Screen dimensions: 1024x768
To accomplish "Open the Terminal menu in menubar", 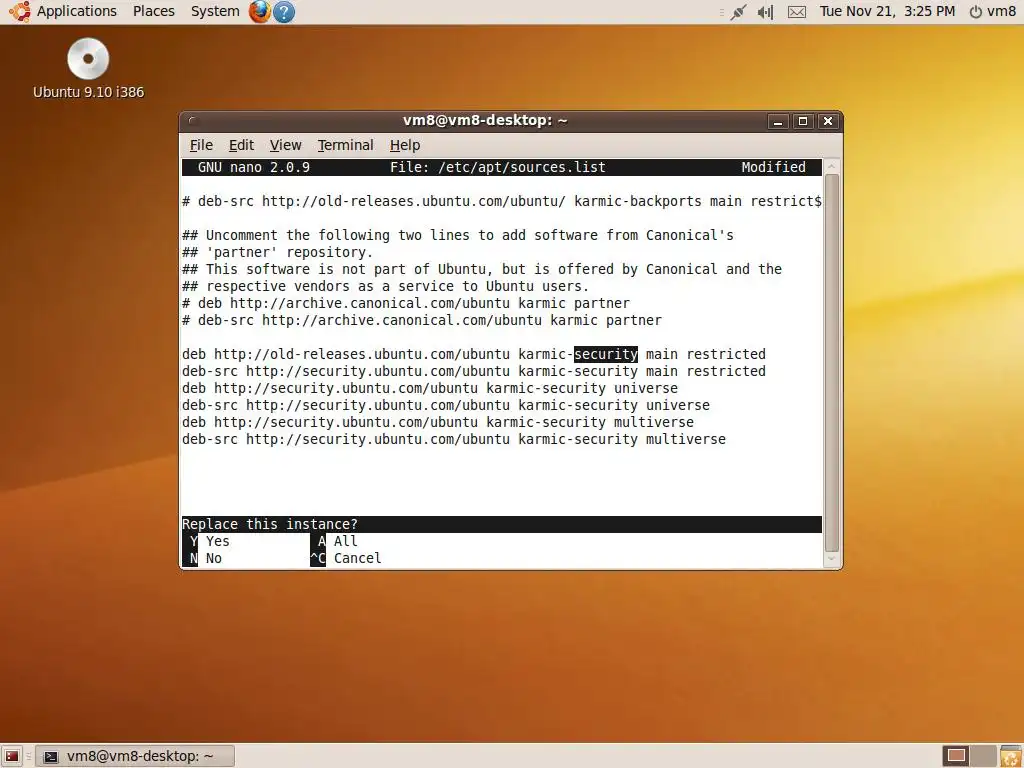I will click(x=345, y=145).
